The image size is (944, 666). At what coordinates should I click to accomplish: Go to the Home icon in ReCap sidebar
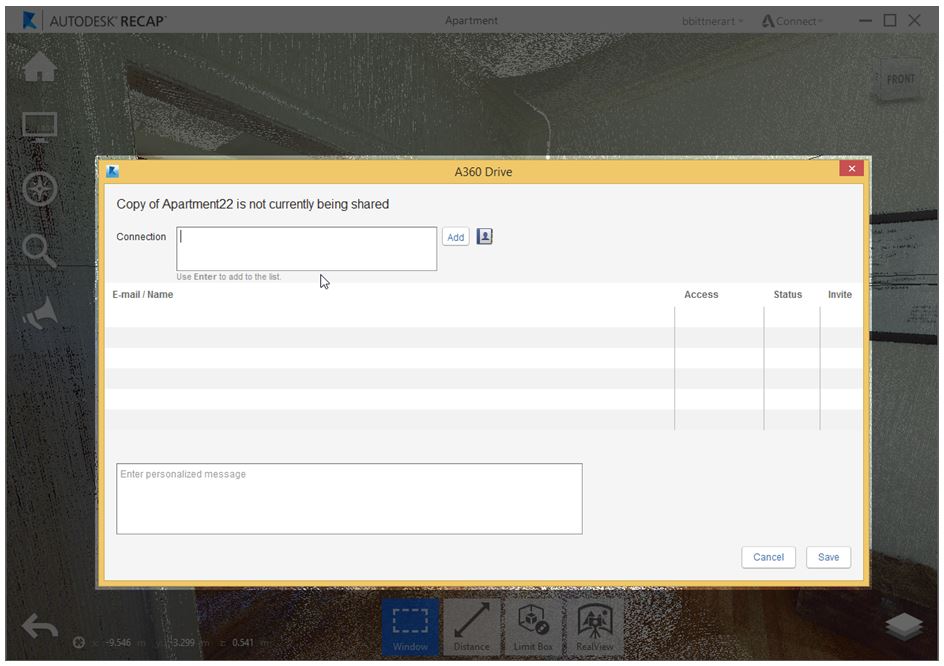[40, 66]
